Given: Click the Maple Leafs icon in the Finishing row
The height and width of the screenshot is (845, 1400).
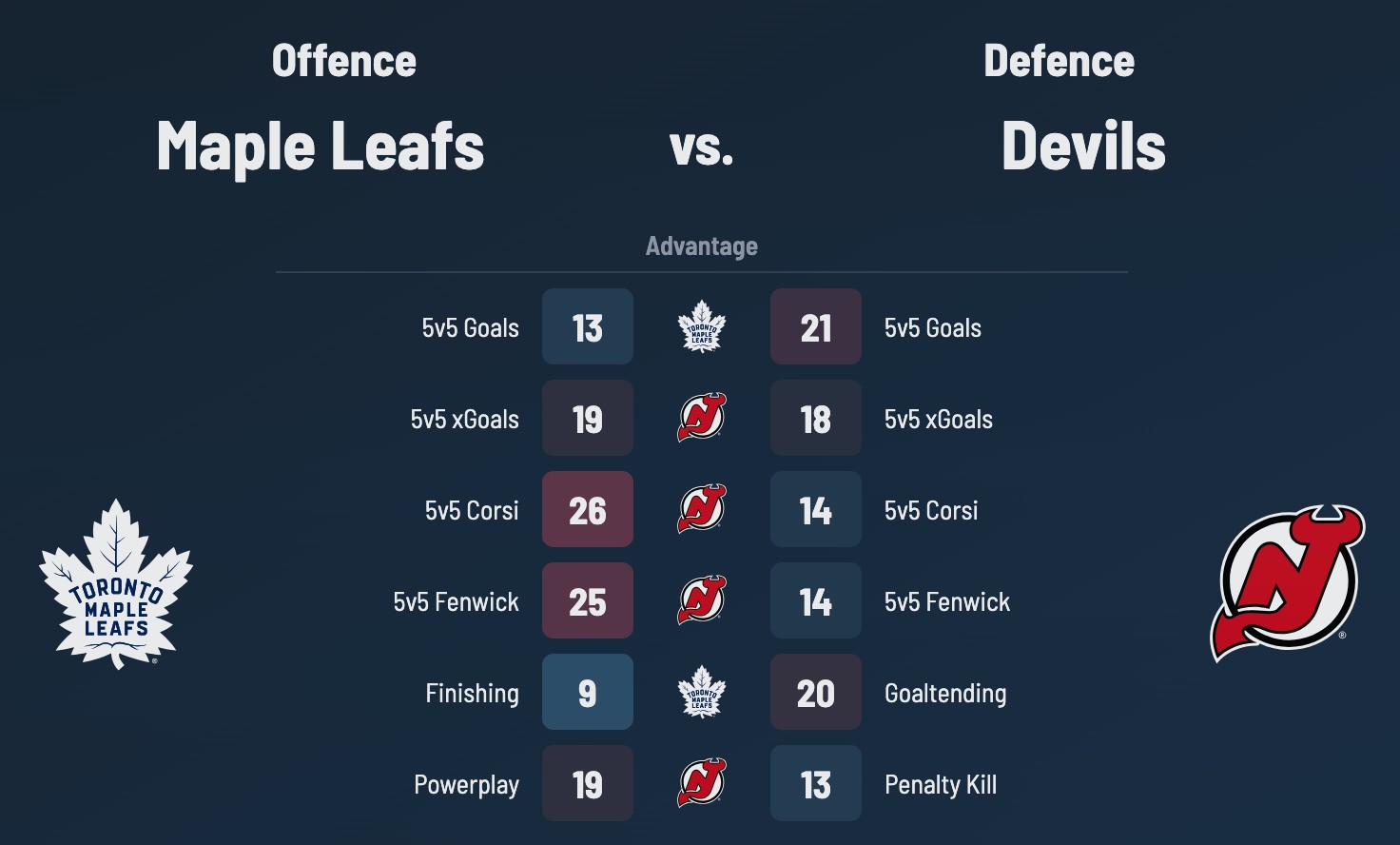Looking at the screenshot, I should tap(702, 692).
